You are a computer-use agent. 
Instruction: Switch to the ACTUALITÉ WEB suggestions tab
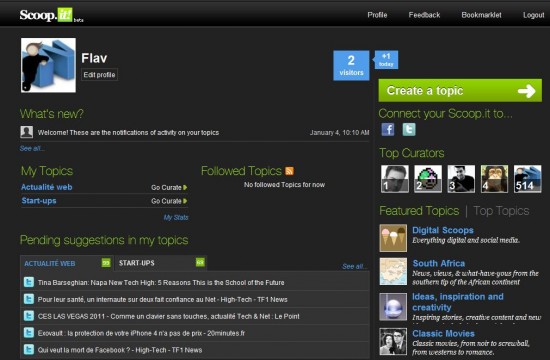tap(67, 263)
